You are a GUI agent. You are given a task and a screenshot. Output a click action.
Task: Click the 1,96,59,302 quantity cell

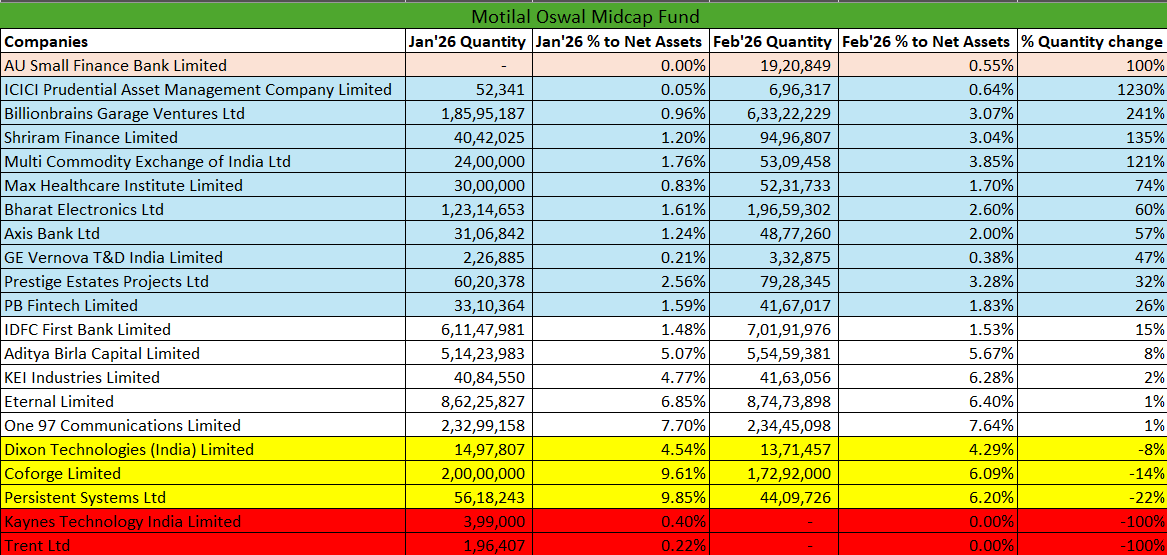(x=774, y=209)
